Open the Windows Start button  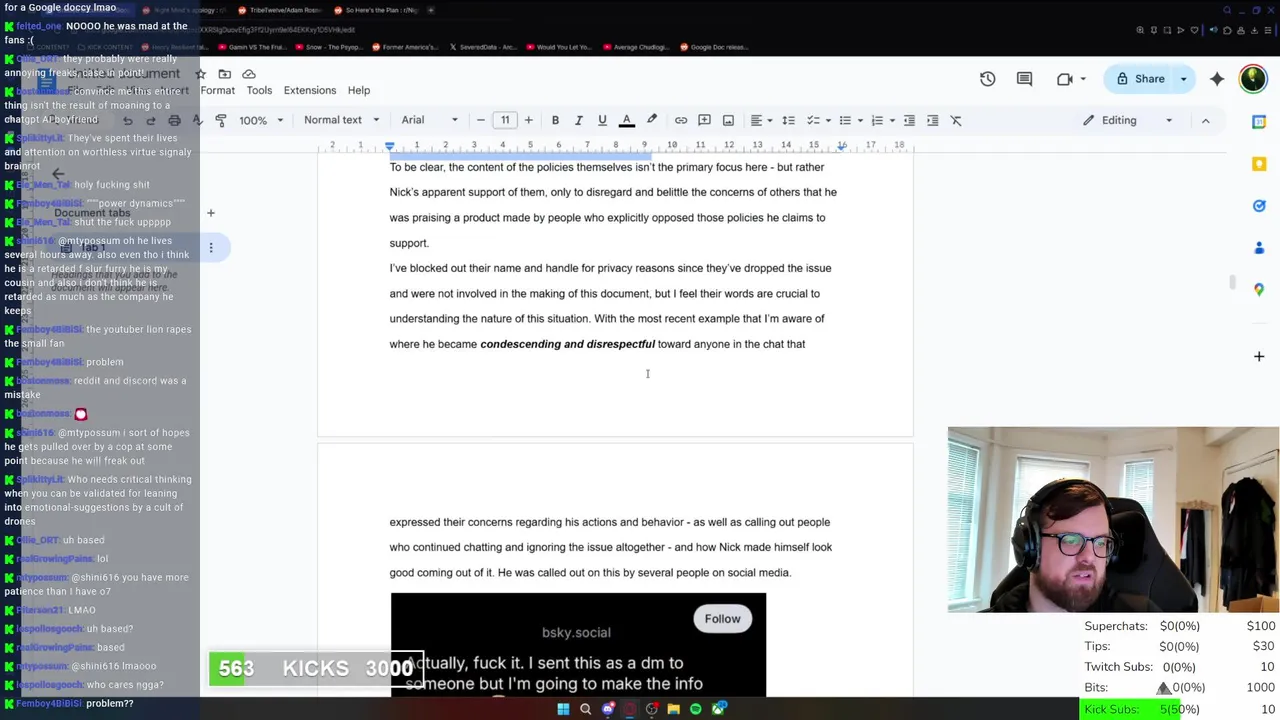pos(563,709)
